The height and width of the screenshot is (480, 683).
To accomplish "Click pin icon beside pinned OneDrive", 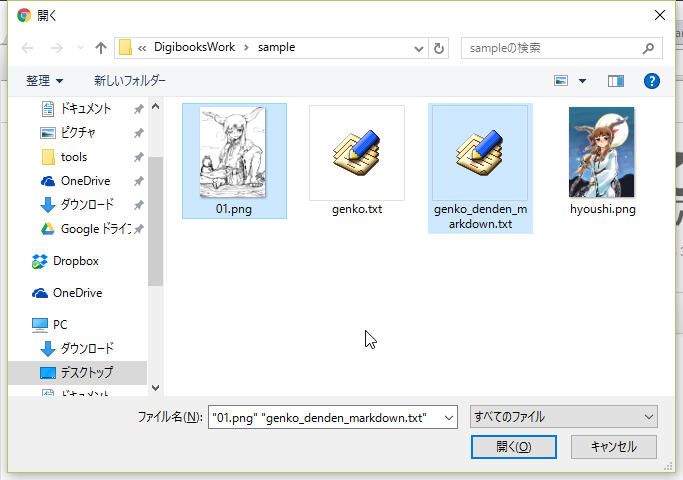I will [139, 181].
